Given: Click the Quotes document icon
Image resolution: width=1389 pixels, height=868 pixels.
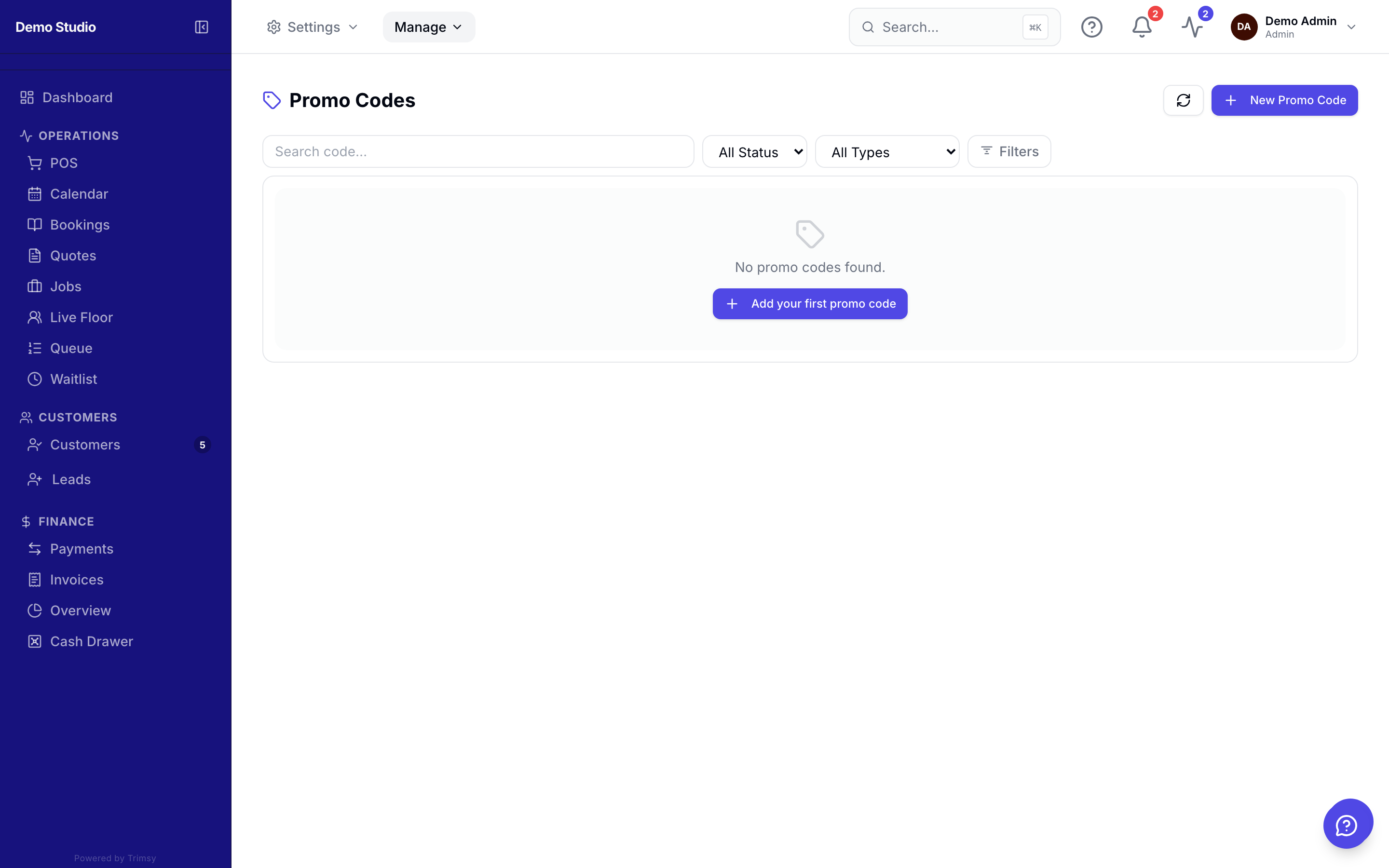Looking at the screenshot, I should point(35,256).
